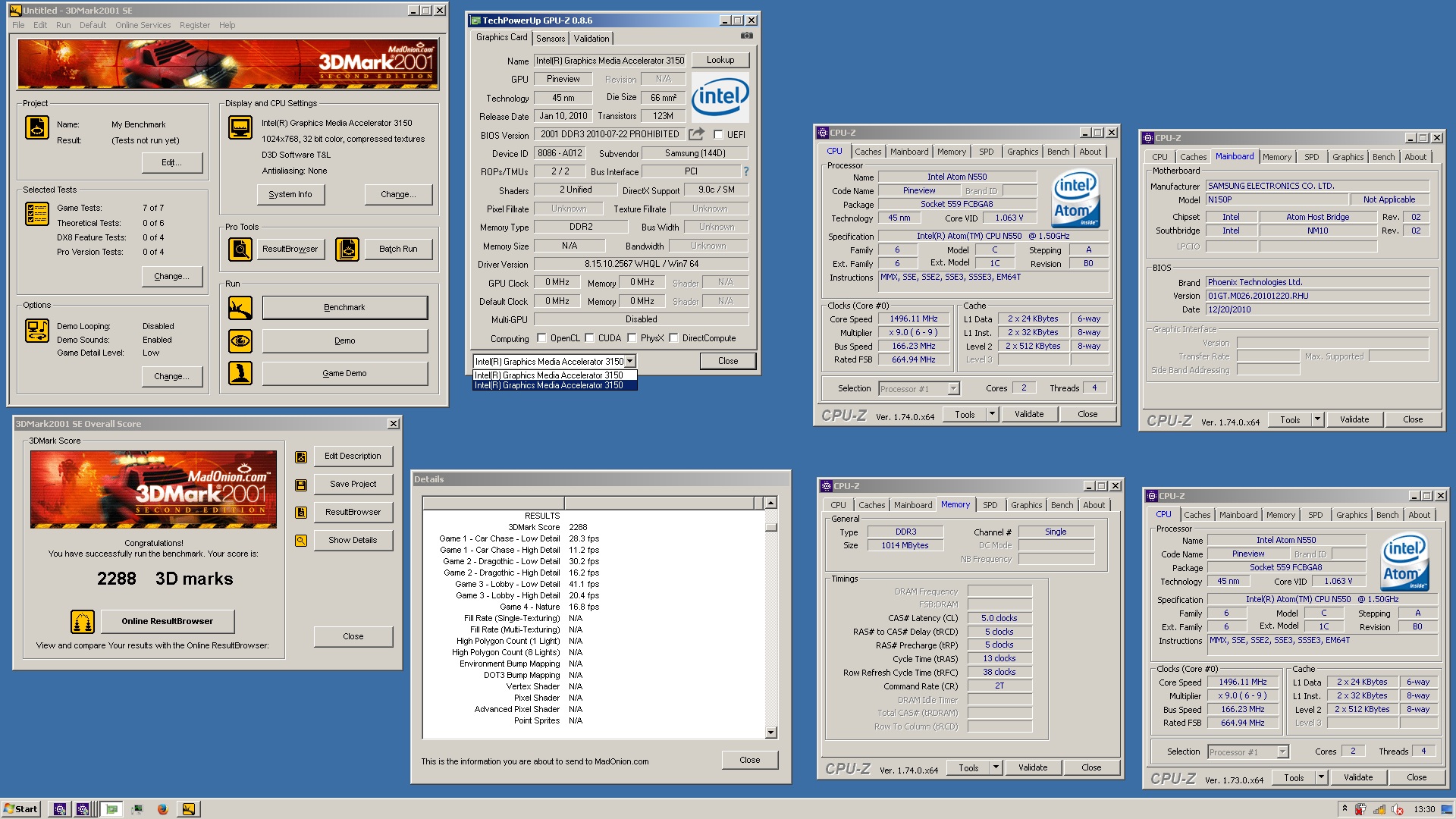Screen dimensions: 1456x819
Task: Click Change... under Selected Tests
Action: click(172, 277)
